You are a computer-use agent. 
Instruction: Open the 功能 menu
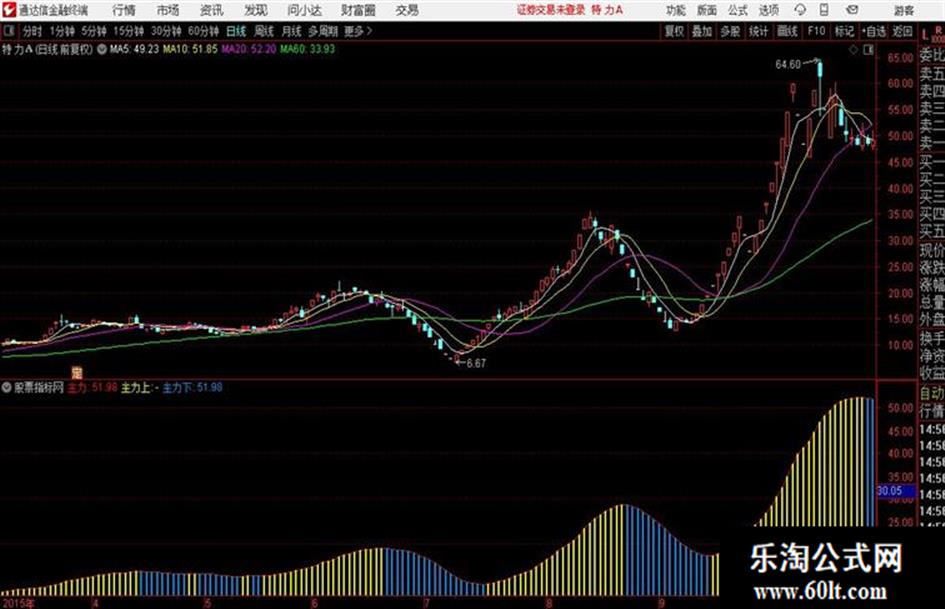(x=676, y=10)
